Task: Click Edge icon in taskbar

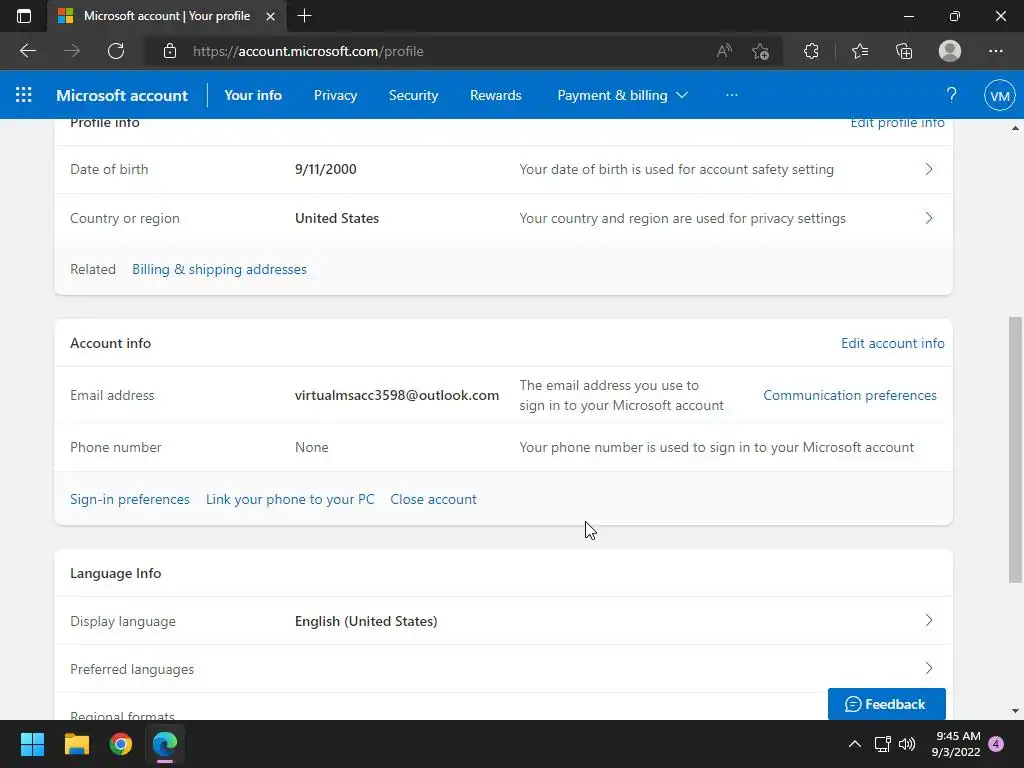Action: tap(165, 744)
